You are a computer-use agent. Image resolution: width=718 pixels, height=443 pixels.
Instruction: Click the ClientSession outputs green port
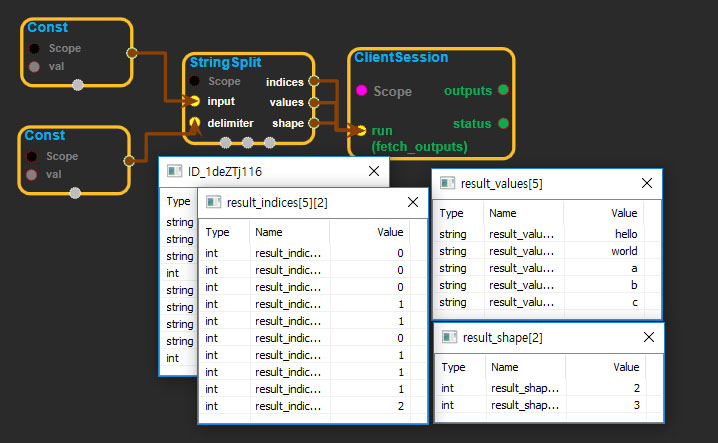502,91
